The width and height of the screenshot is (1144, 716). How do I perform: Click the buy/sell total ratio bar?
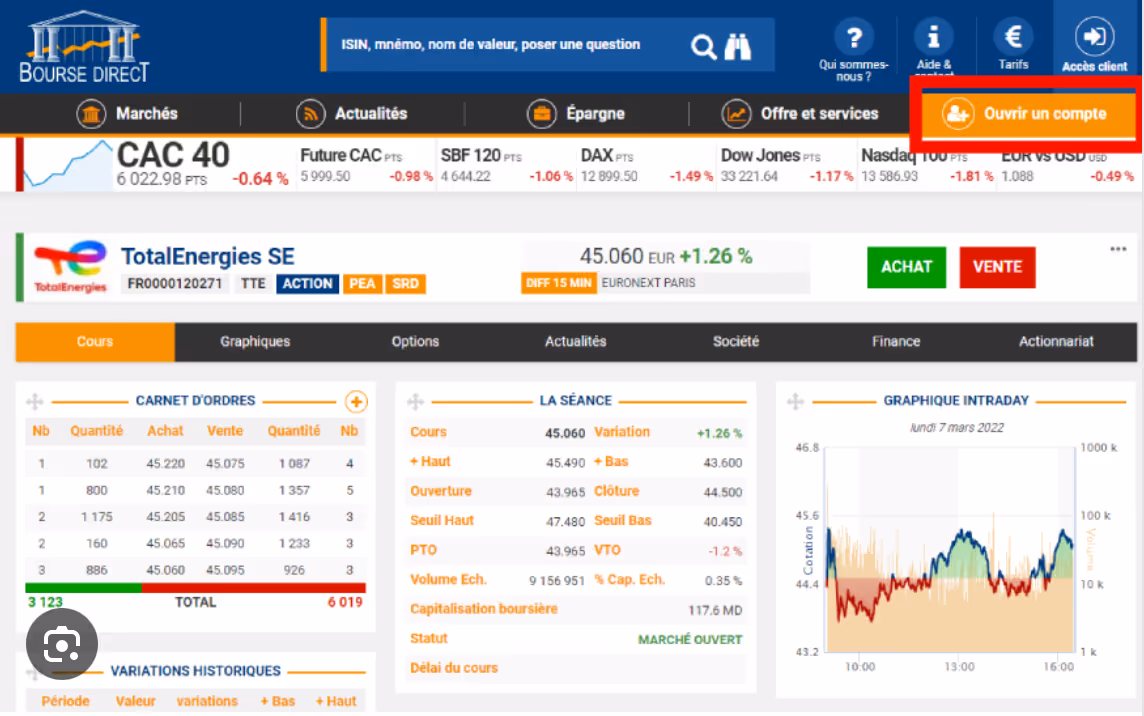[x=196, y=588]
